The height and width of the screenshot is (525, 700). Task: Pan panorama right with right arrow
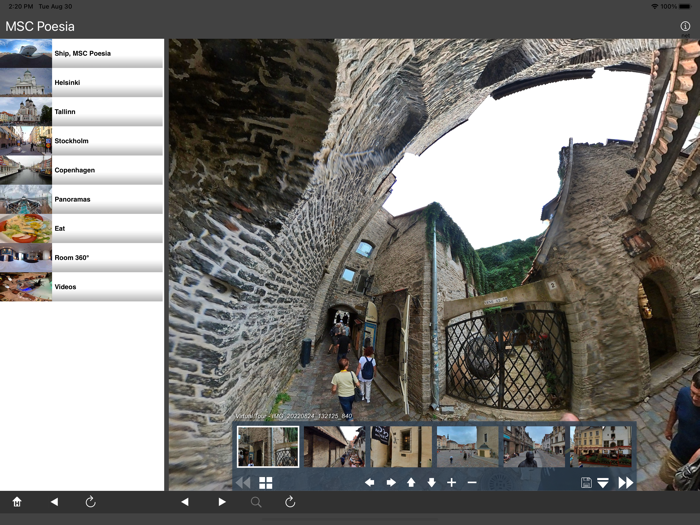(x=391, y=483)
